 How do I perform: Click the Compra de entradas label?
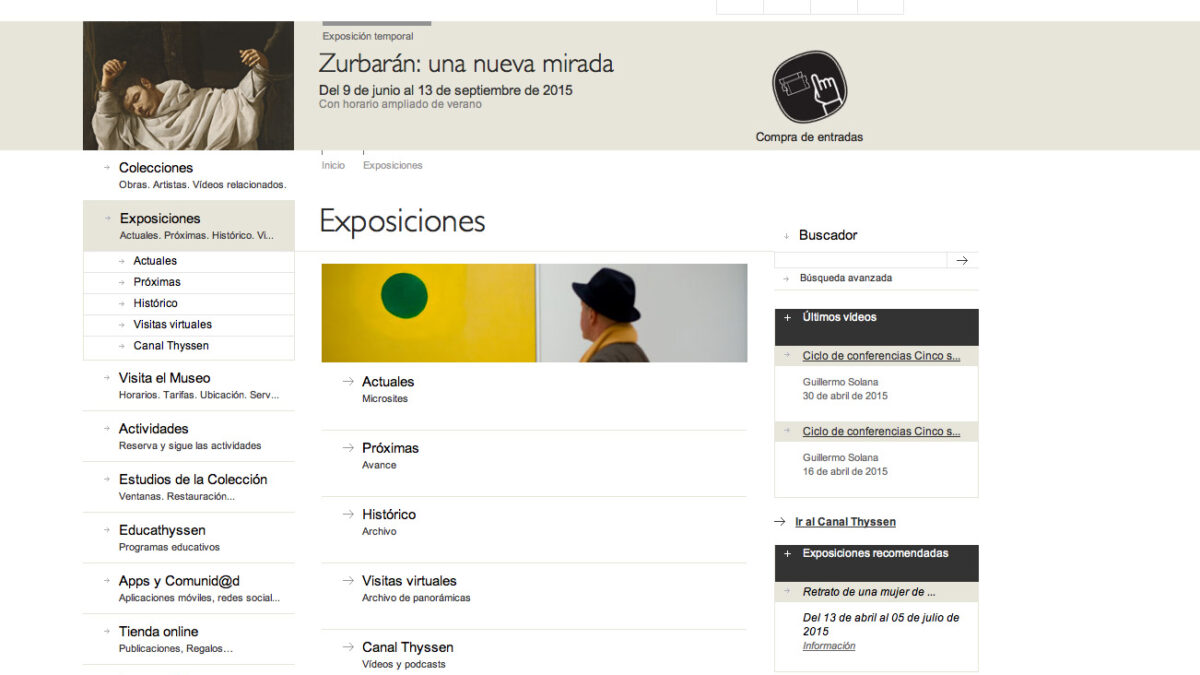pyautogui.click(x=809, y=137)
